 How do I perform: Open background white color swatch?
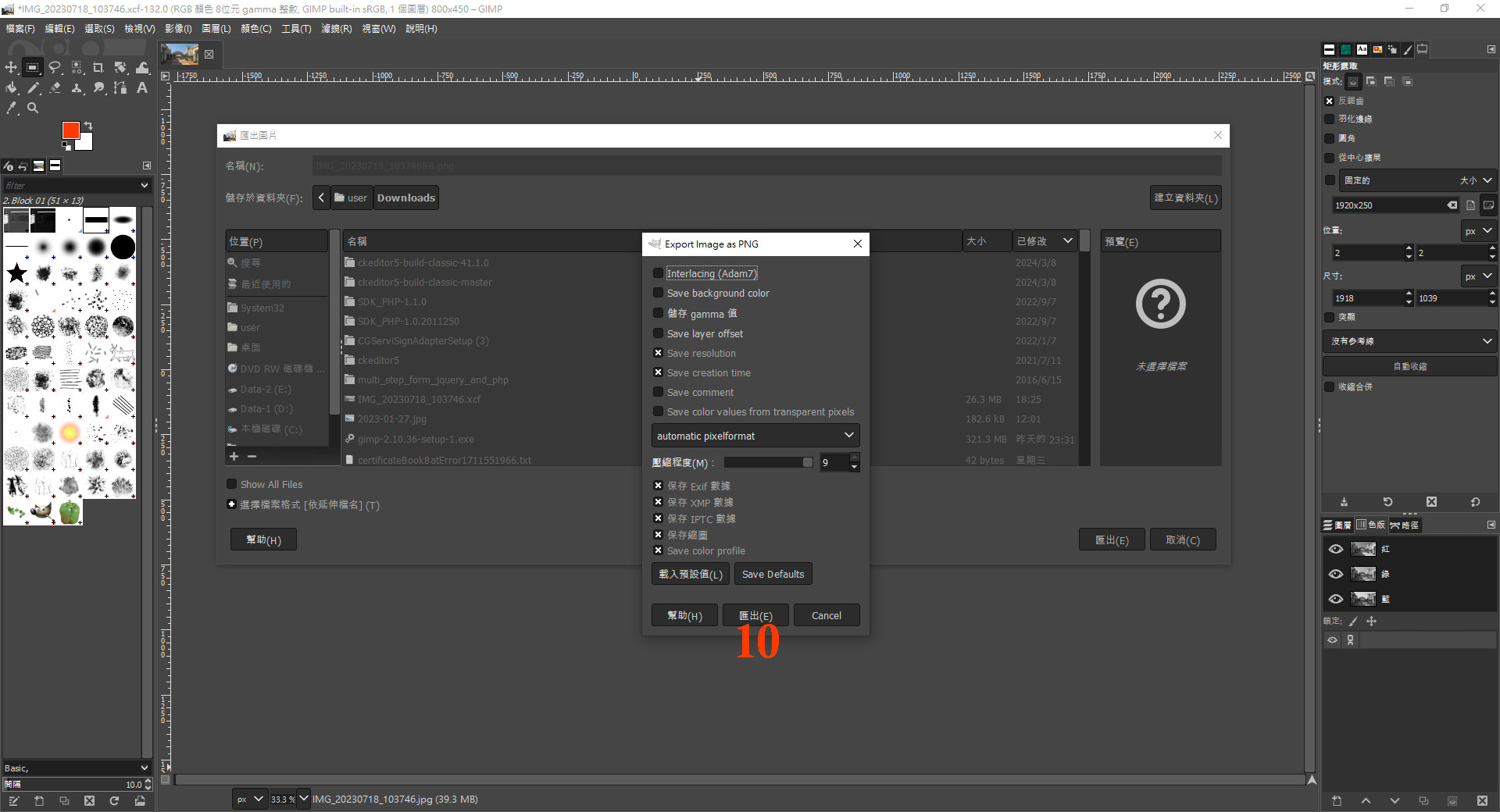[85, 142]
